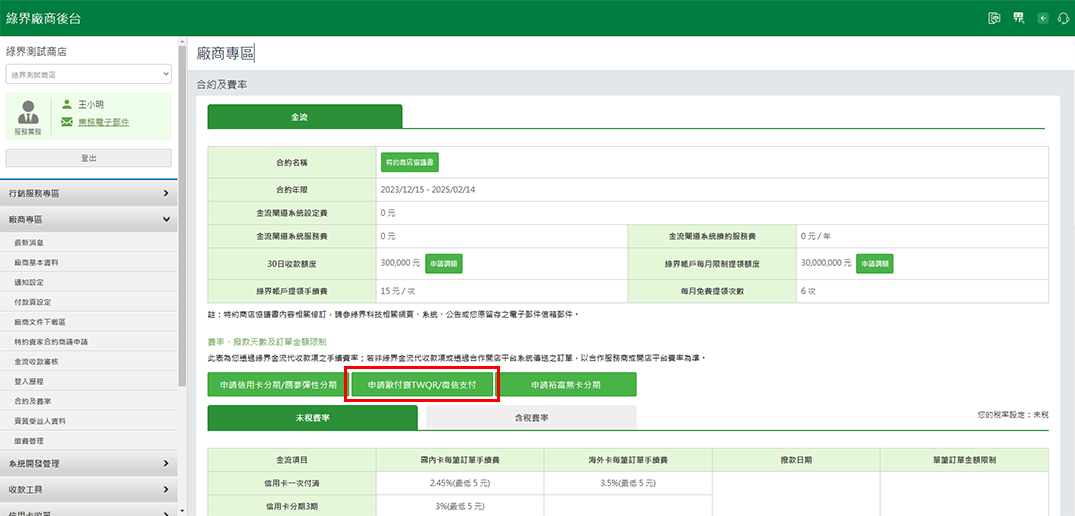Click the 登出 logout button

[88, 158]
